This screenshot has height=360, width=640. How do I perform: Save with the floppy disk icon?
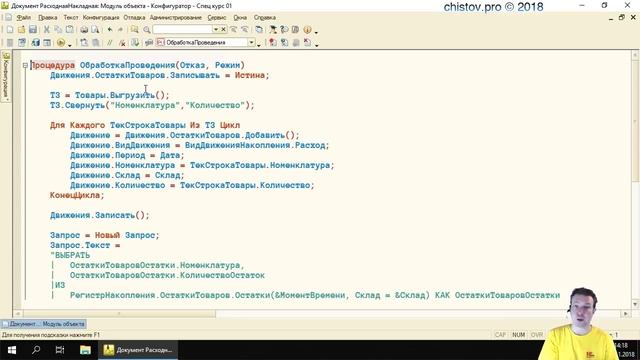33,30
